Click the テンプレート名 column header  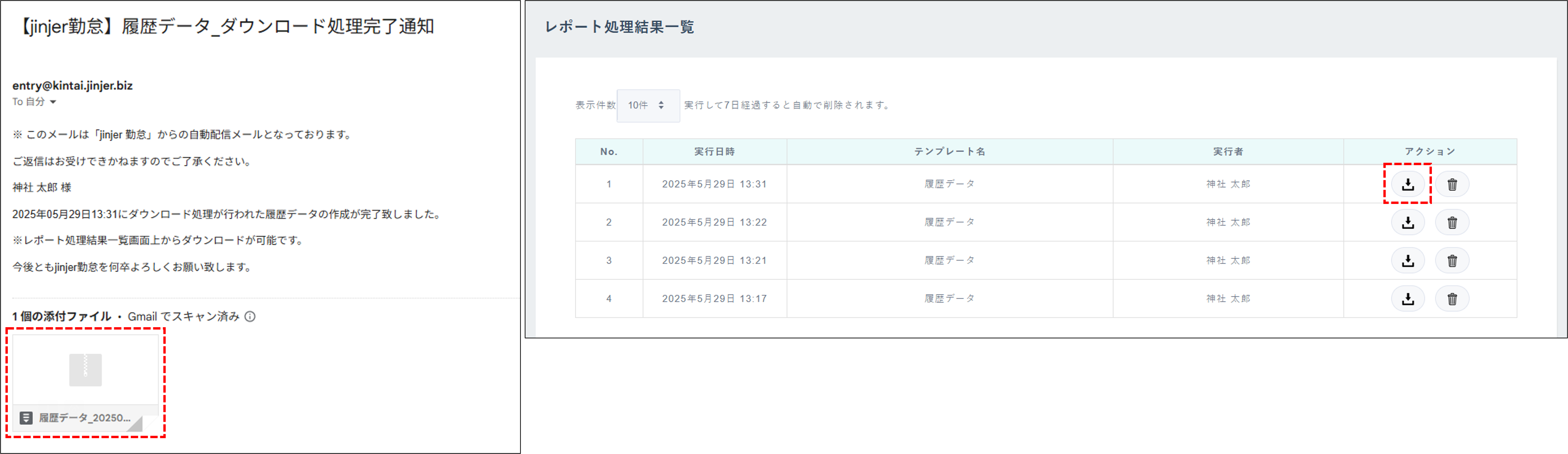click(949, 152)
